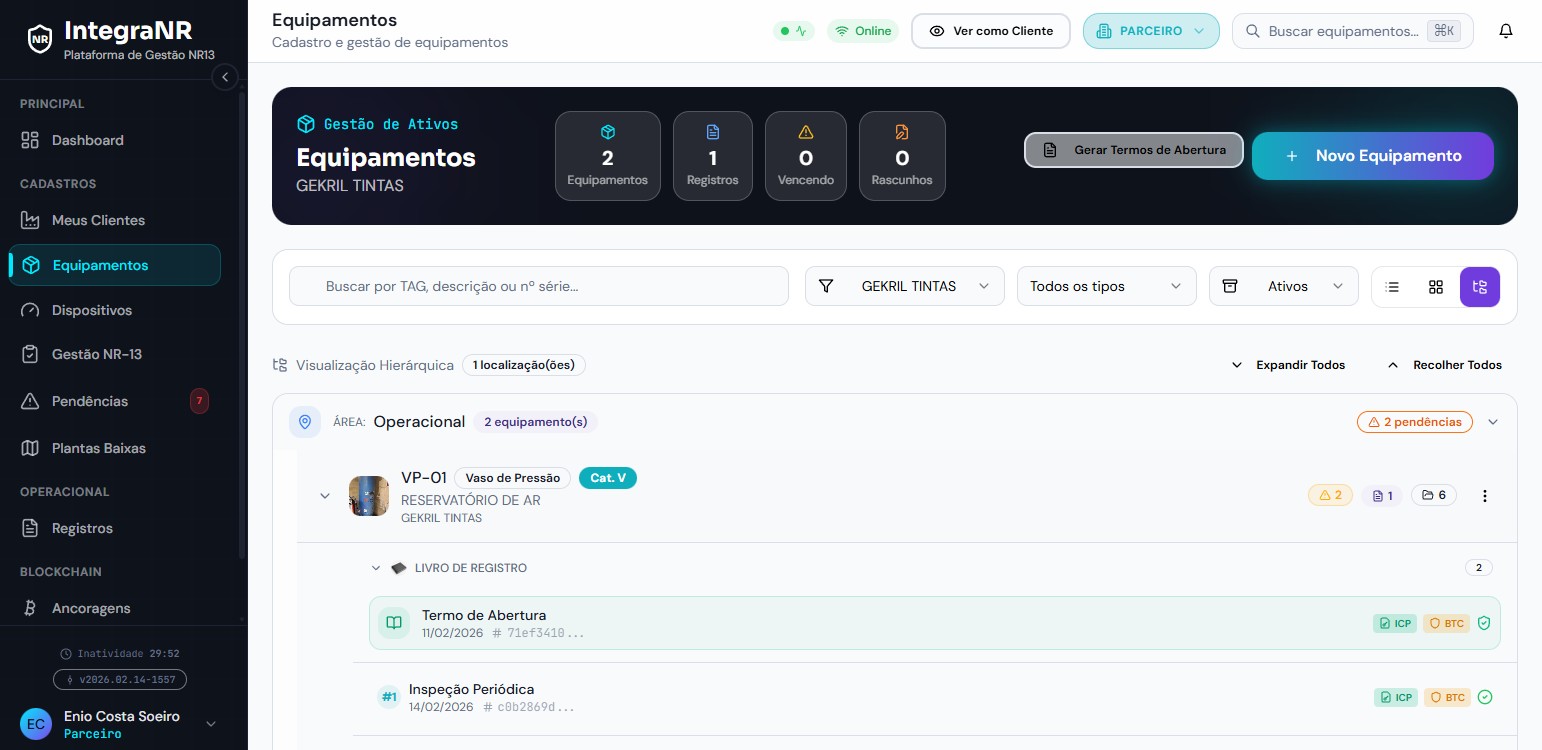Click the TAG, descrição search field

click(538, 286)
